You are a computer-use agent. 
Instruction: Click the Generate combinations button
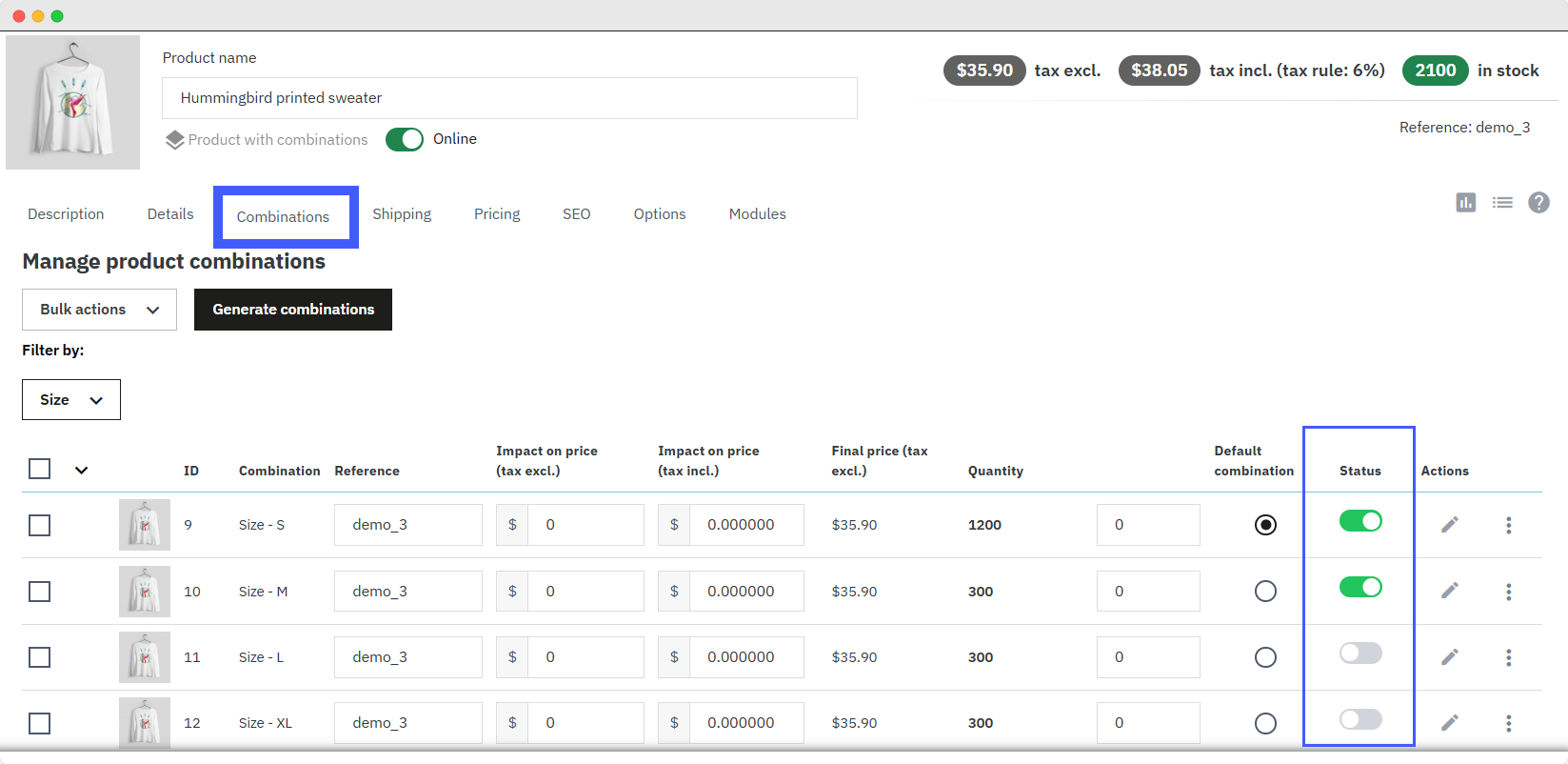pos(293,310)
